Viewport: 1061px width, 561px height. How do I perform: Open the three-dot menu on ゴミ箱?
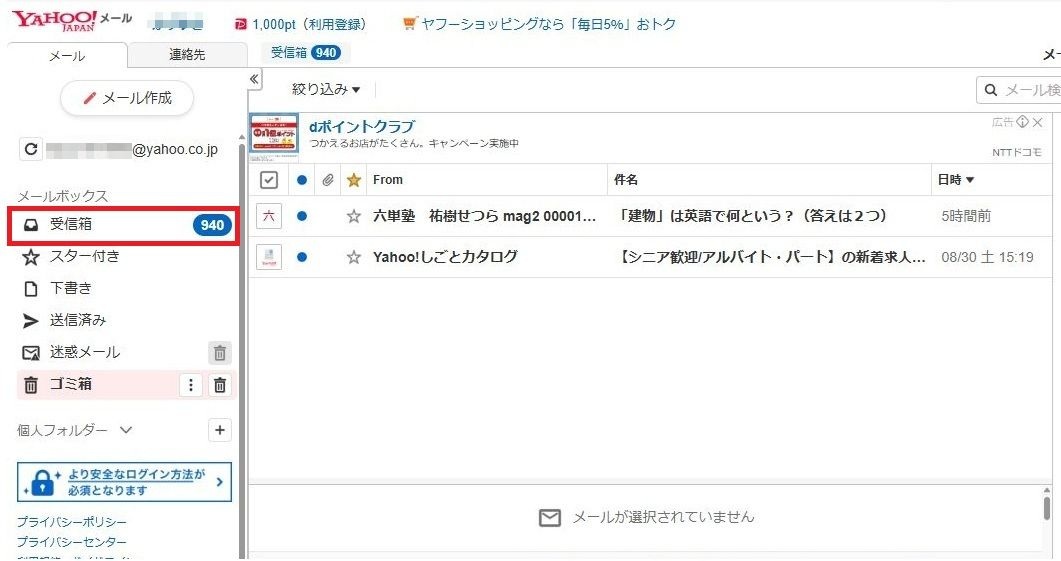(190, 385)
